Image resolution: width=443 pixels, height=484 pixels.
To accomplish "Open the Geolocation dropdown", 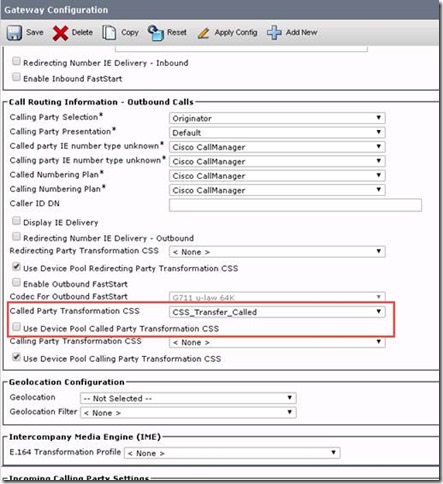I will click(188, 398).
